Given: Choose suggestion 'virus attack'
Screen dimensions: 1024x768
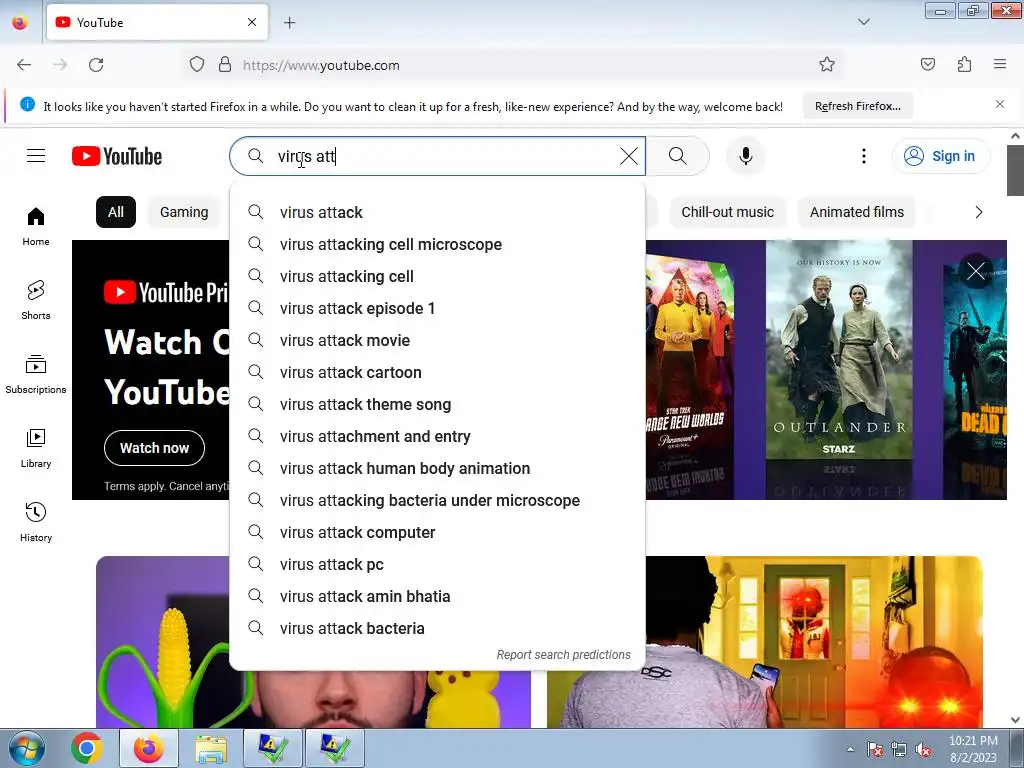Looking at the screenshot, I should [x=438, y=212].
